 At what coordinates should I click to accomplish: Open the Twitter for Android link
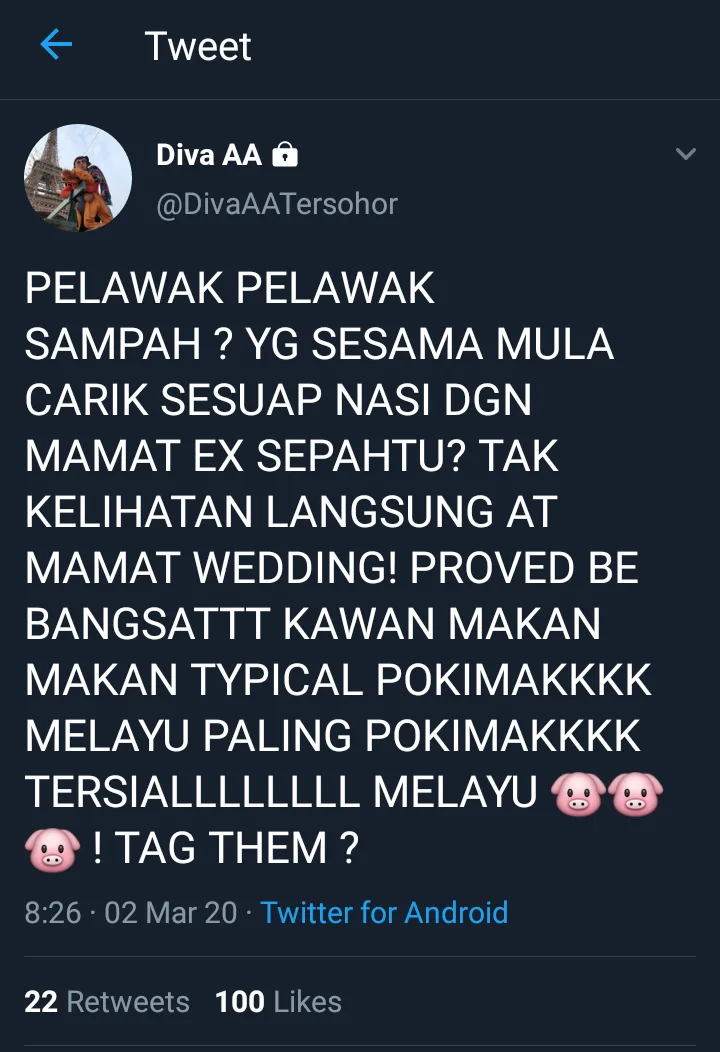coord(384,912)
